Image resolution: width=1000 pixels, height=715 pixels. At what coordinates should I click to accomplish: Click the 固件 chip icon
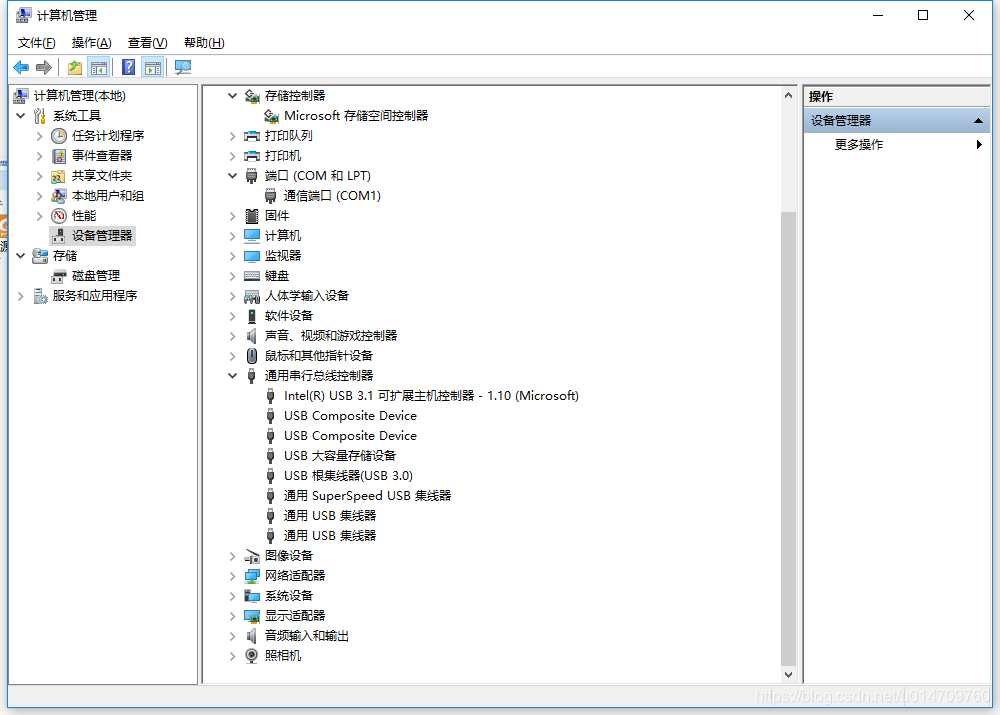252,216
